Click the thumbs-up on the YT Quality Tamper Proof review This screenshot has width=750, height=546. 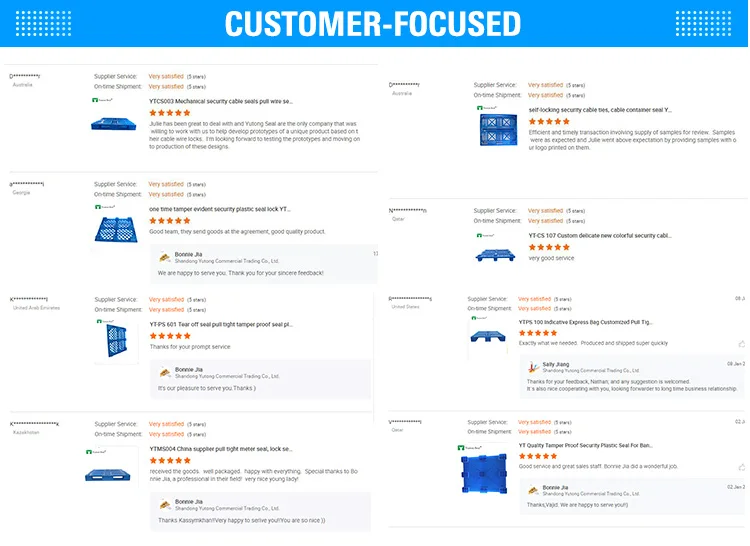(741, 467)
